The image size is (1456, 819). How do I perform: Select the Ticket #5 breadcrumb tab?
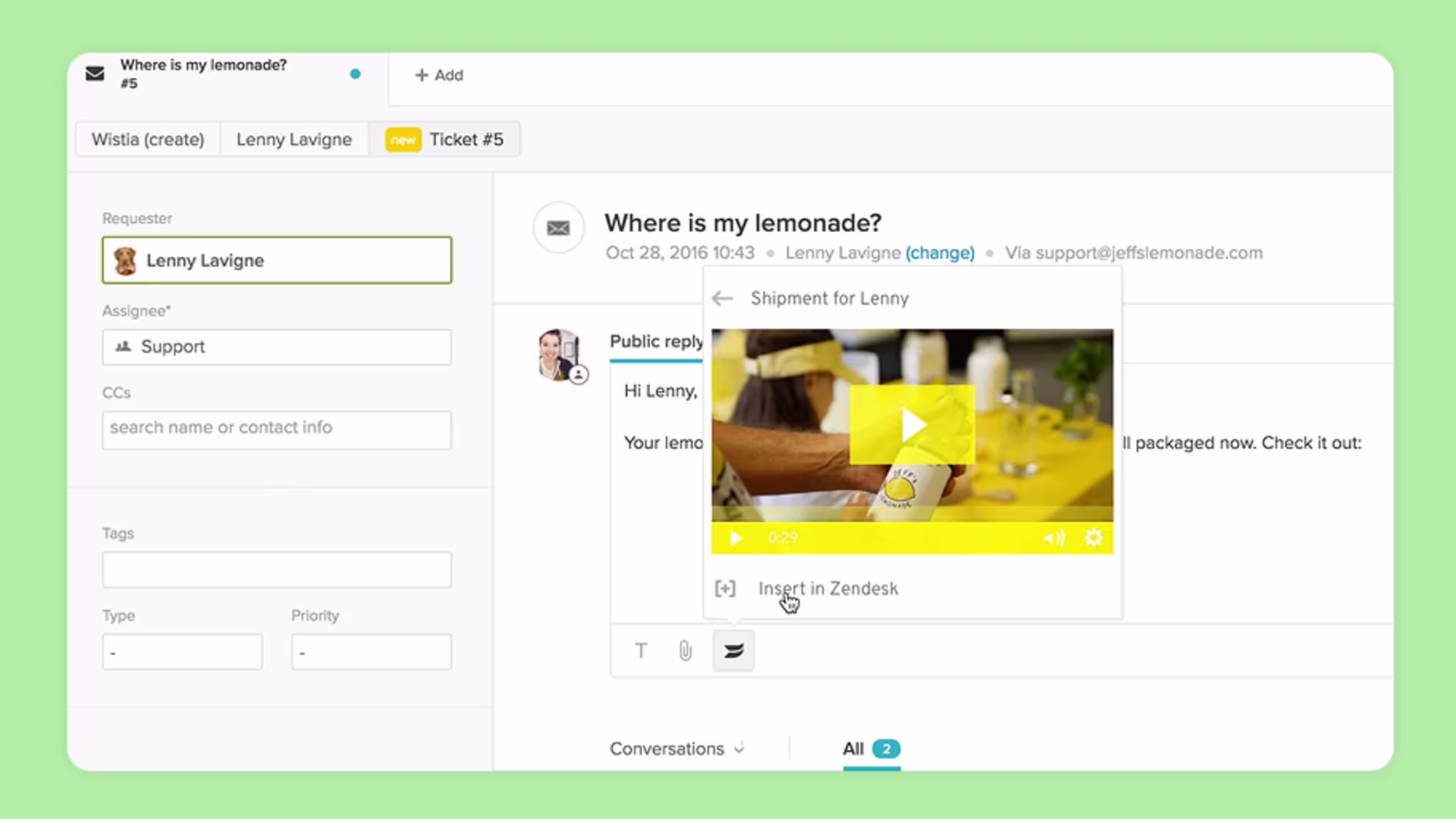444,140
